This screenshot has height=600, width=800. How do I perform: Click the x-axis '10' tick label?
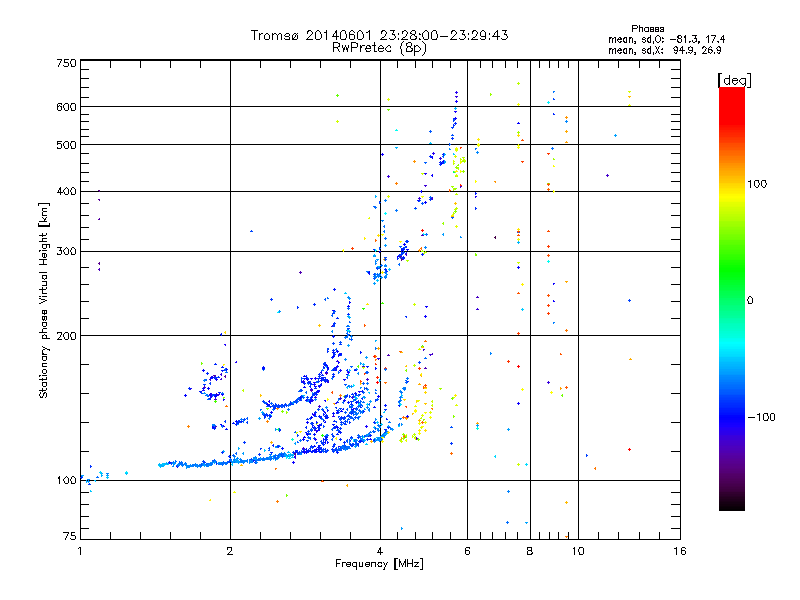[x=578, y=551]
